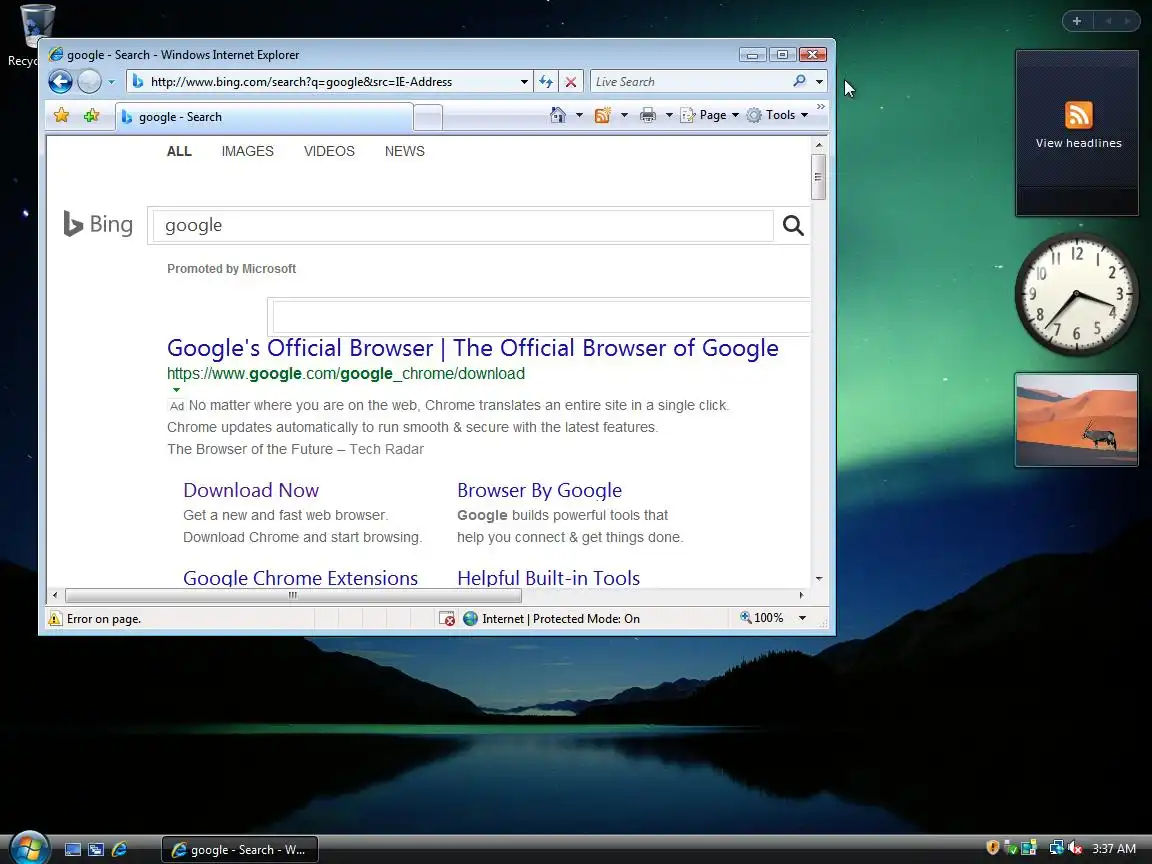Expand the address bar URL history dropdown
1152x864 pixels.
click(x=524, y=82)
